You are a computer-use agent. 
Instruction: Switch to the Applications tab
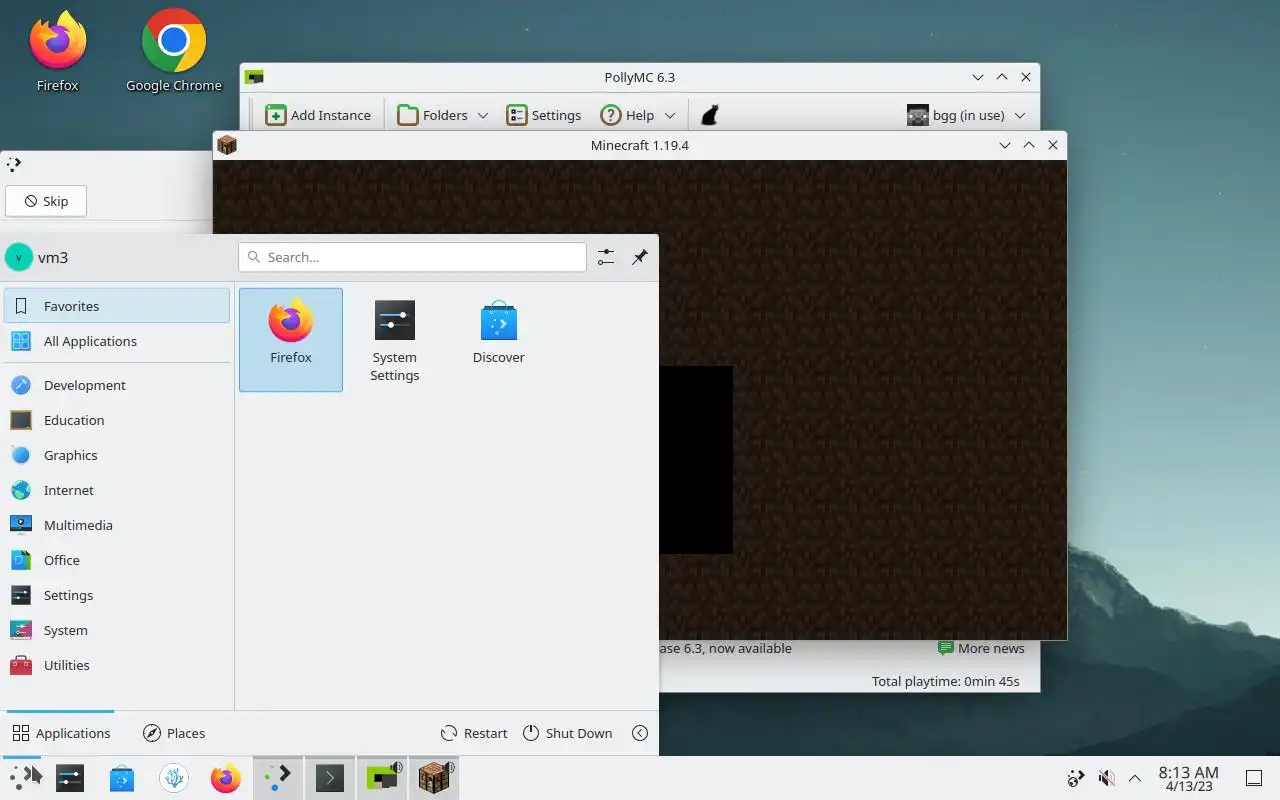click(61, 733)
